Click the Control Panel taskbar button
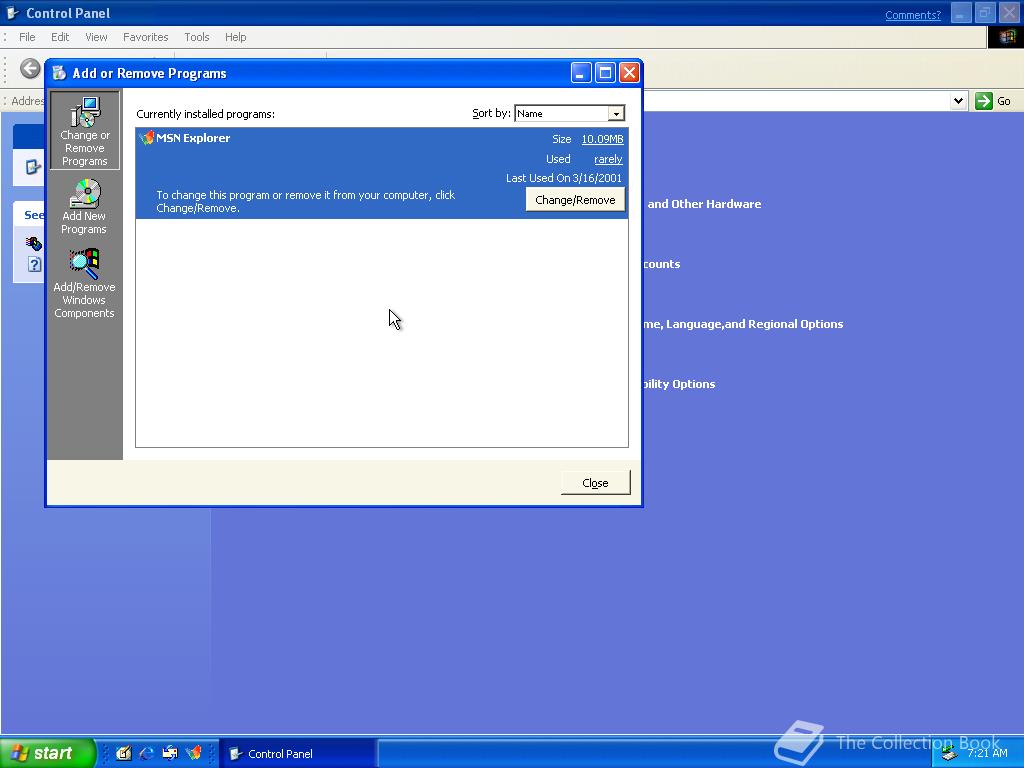Viewport: 1024px width, 768px height. (x=297, y=754)
